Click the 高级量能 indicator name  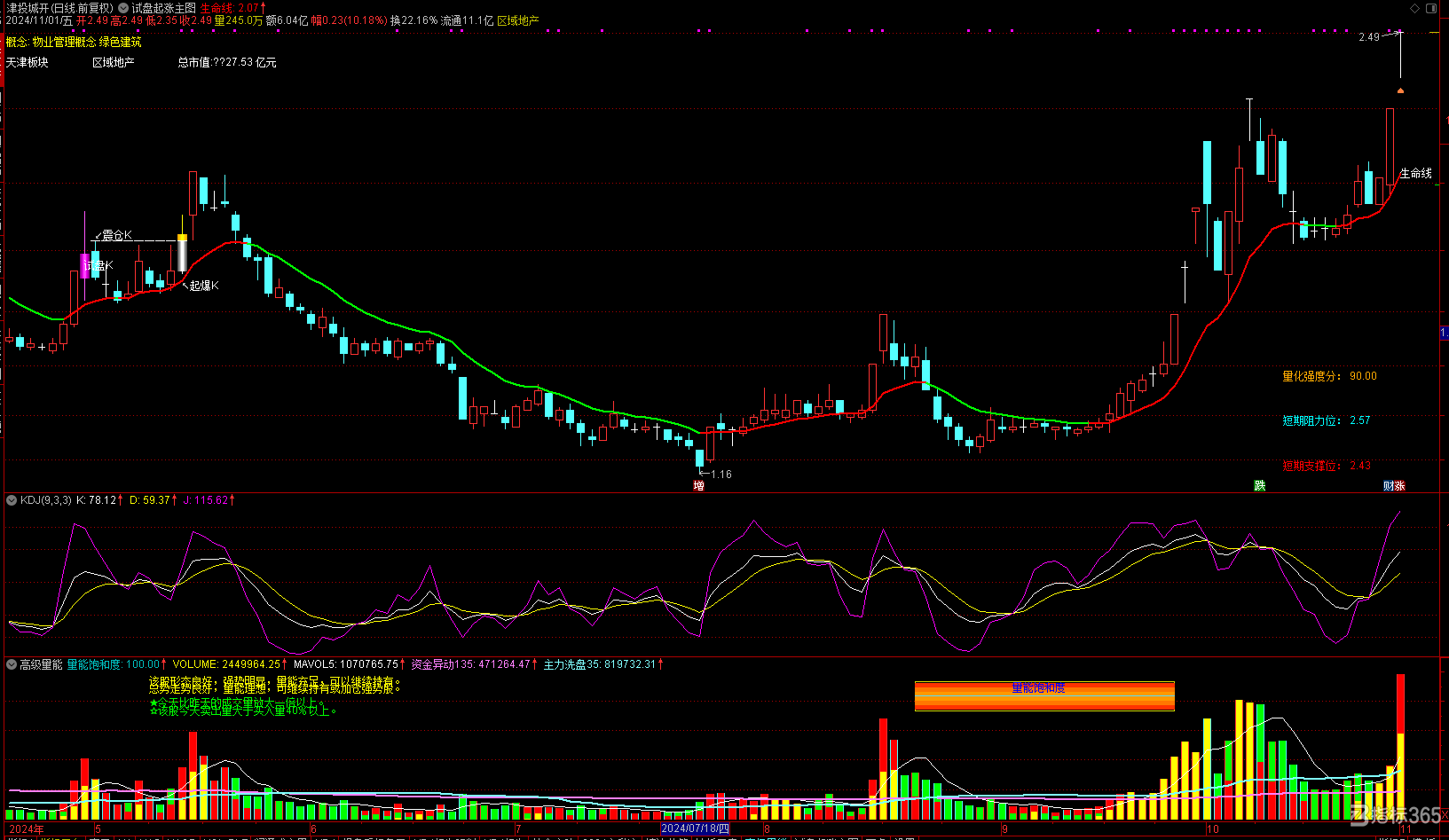pyautogui.click(x=41, y=664)
